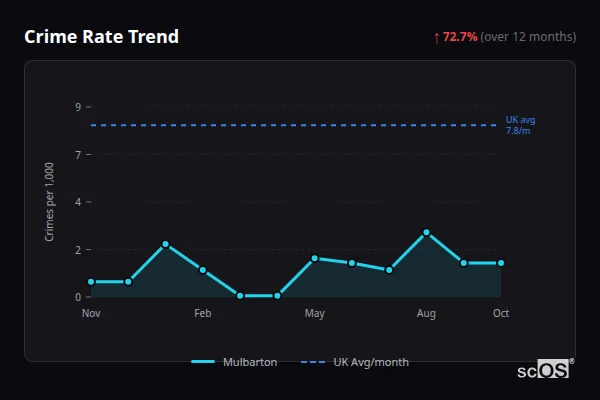Select the October data point at line end
The height and width of the screenshot is (400, 600).
501,263
